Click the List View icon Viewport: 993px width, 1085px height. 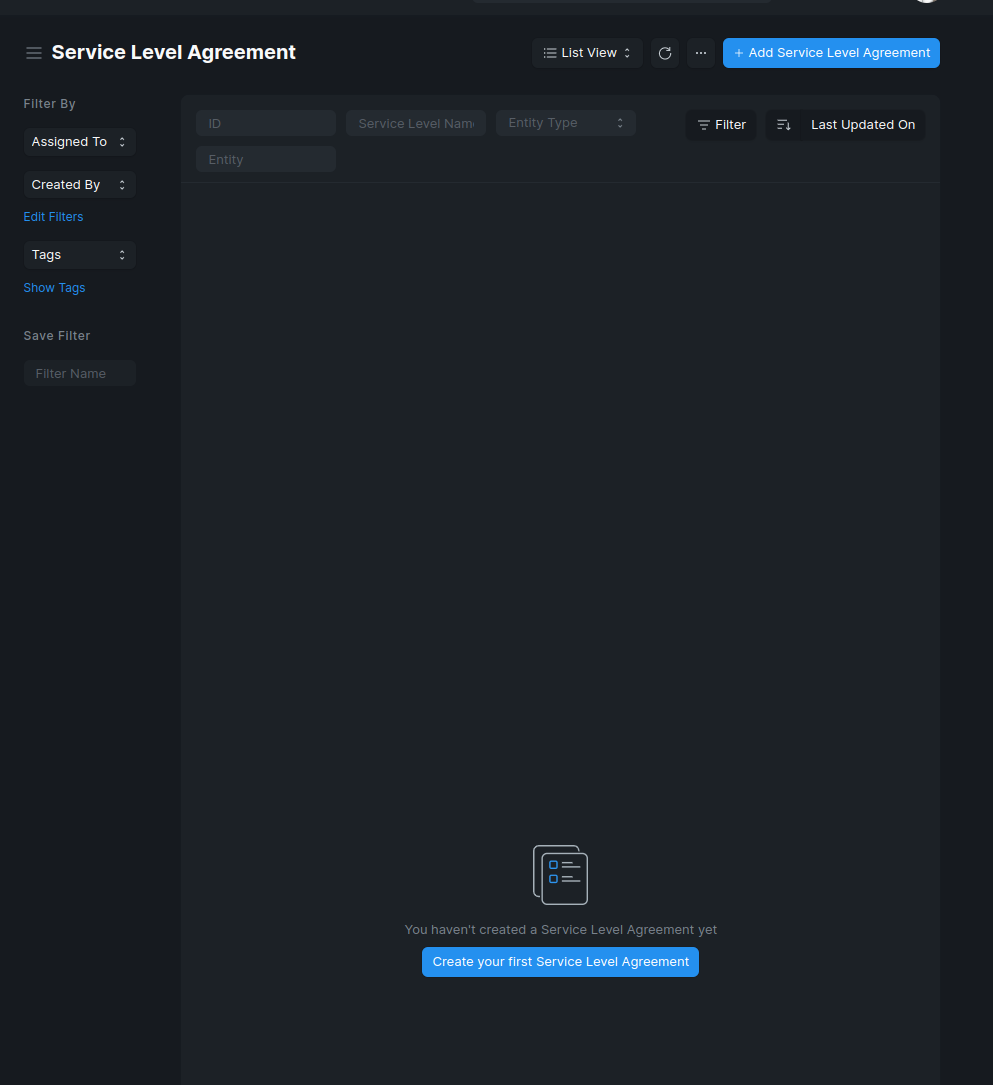click(x=547, y=52)
